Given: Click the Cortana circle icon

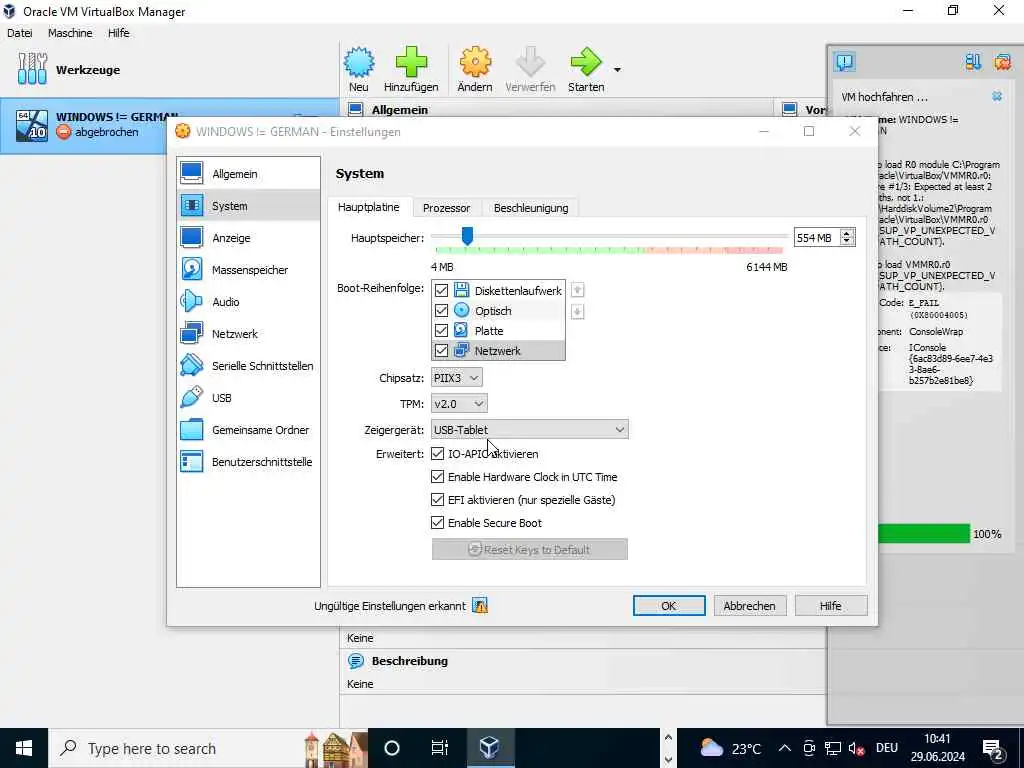Looking at the screenshot, I should [x=392, y=748].
